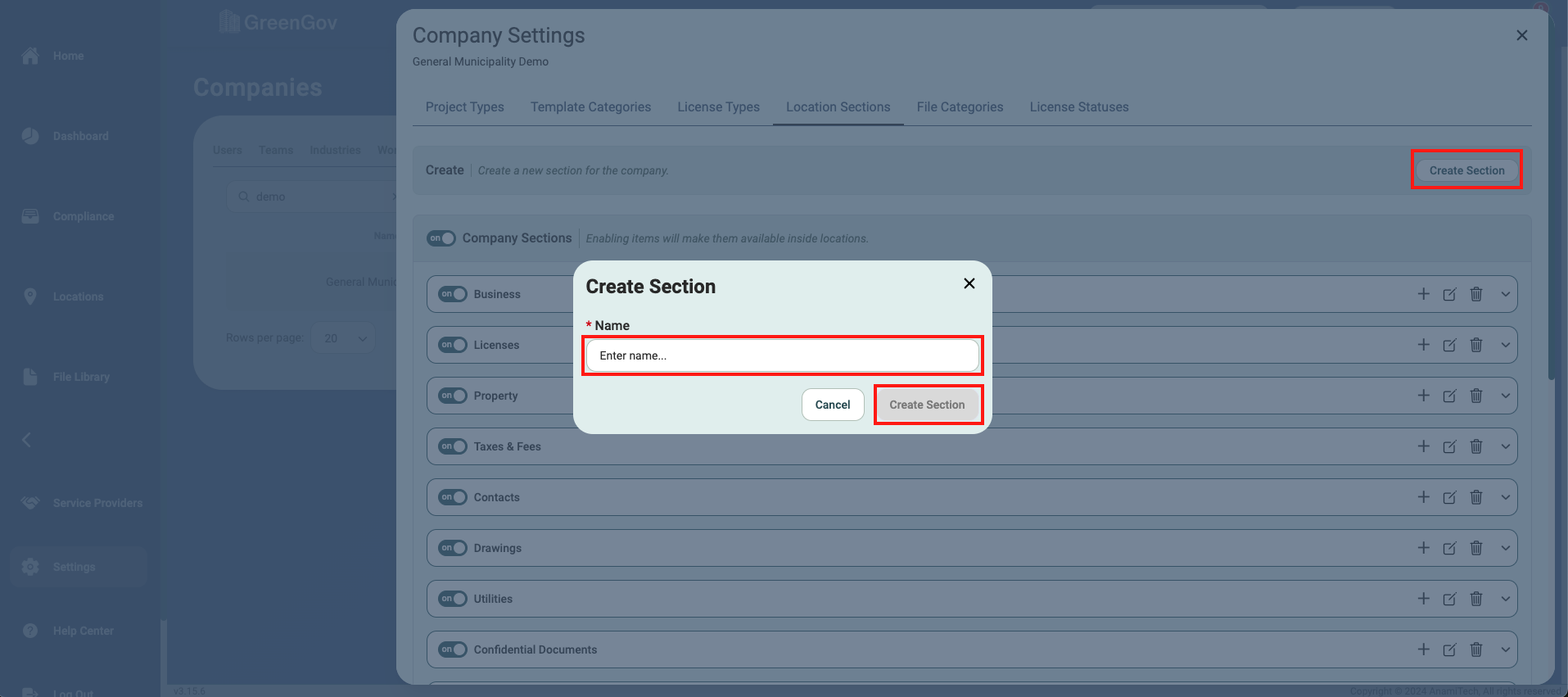Disable the Taxes & Fees section toggle
The height and width of the screenshot is (697, 1568).
coord(452,446)
